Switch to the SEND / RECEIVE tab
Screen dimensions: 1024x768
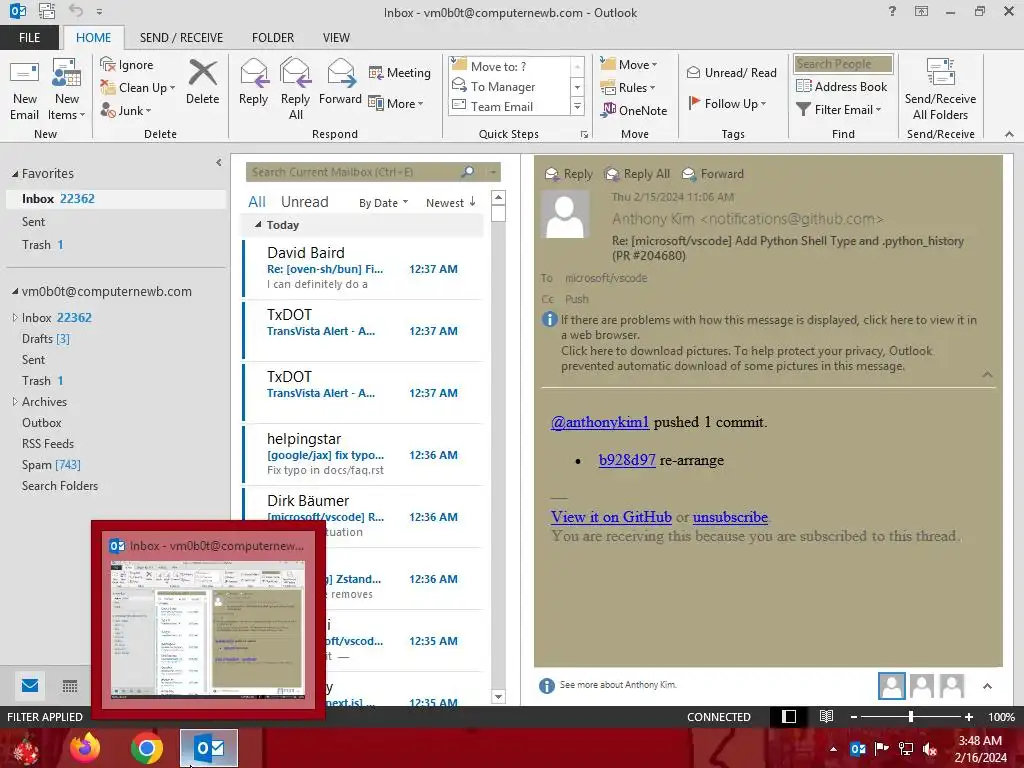coord(182,38)
